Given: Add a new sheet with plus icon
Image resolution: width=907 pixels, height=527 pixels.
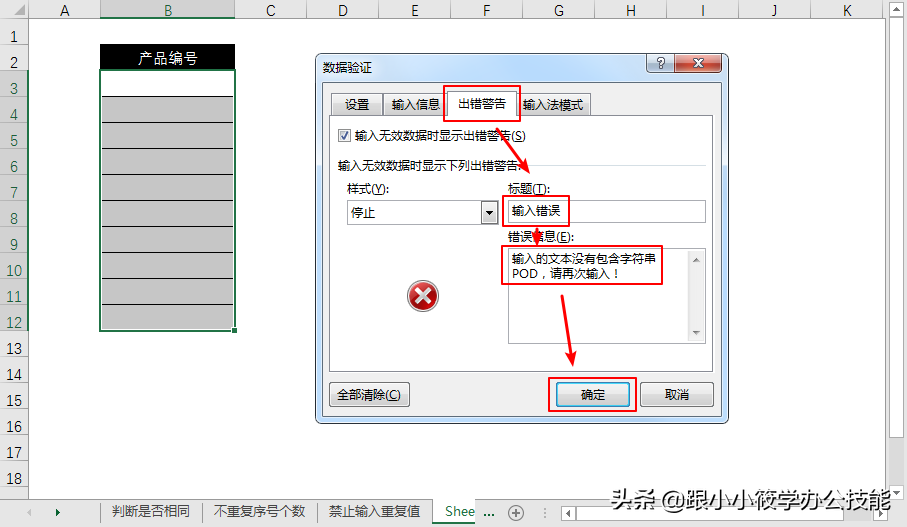Looking at the screenshot, I should pyautogui.click(x=516, y=513).
